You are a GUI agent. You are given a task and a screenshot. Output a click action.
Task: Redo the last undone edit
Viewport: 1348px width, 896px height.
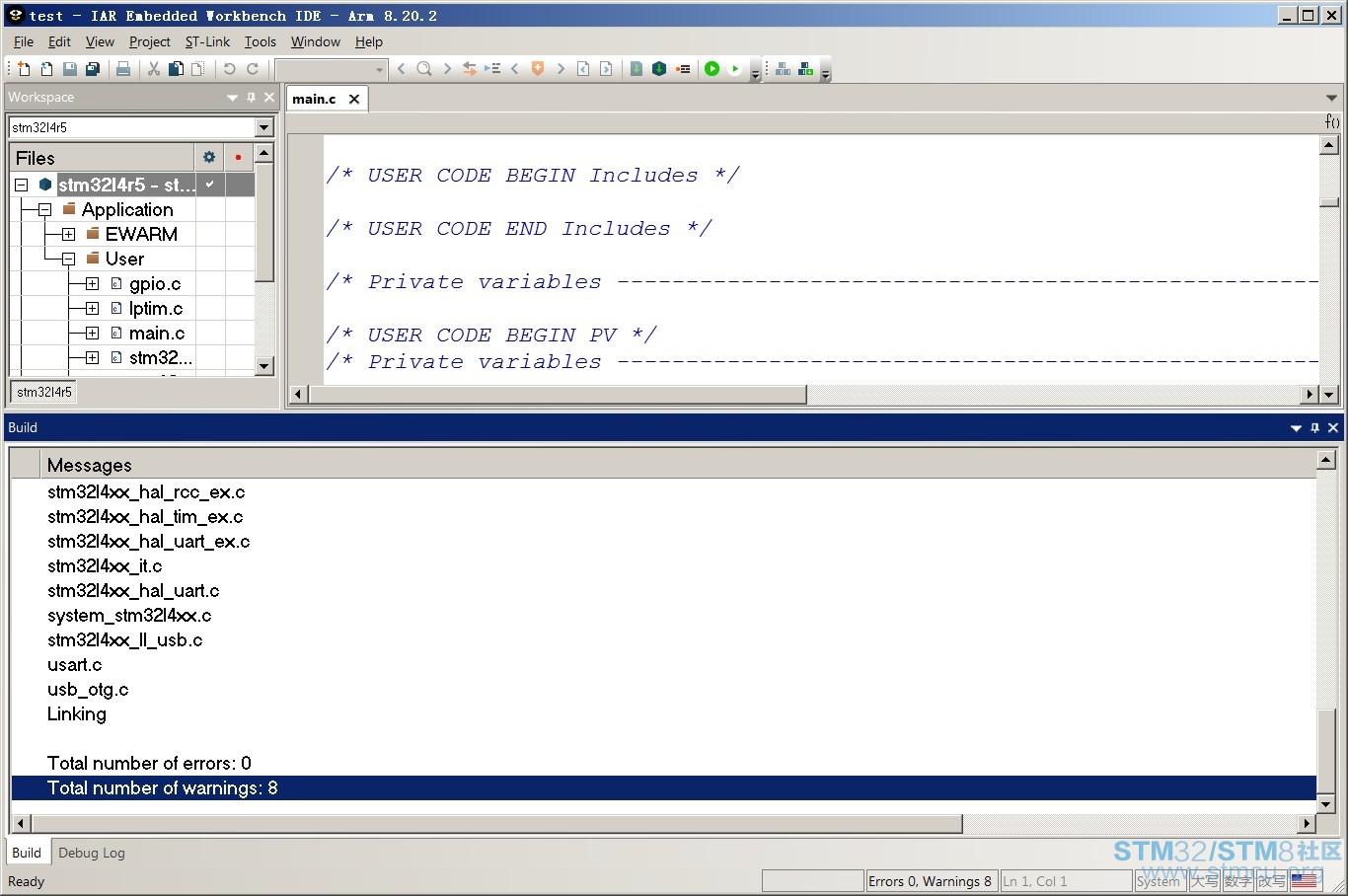click(253, 69)
